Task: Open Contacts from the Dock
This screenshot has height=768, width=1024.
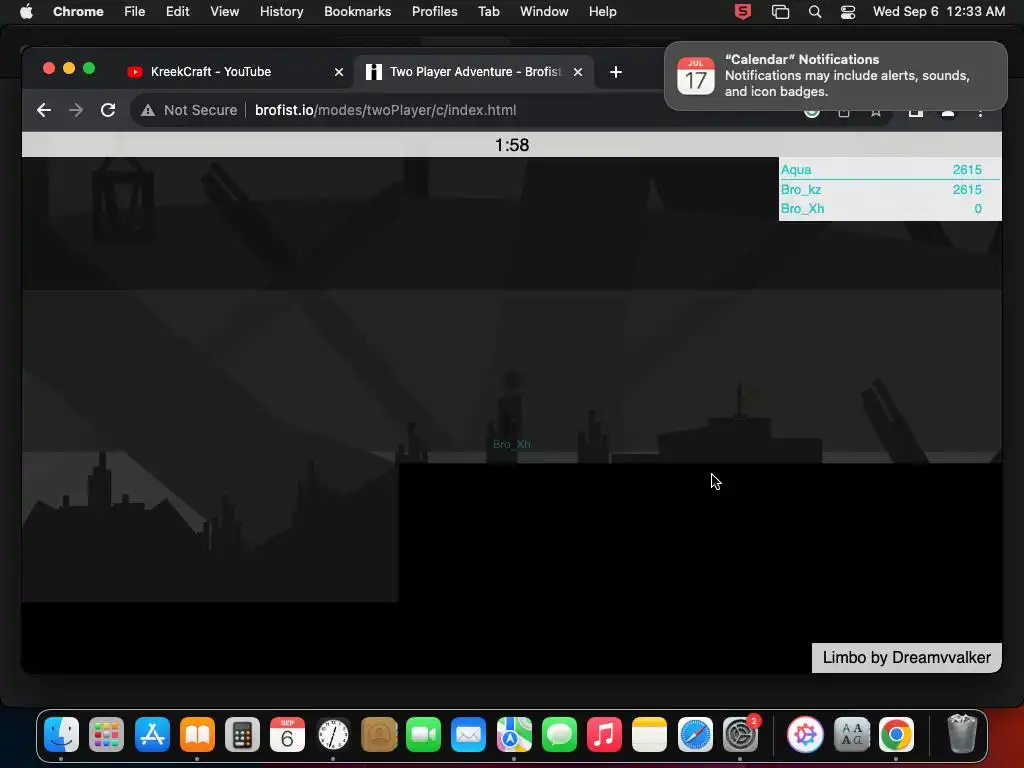Action: (x=379, y=735)
